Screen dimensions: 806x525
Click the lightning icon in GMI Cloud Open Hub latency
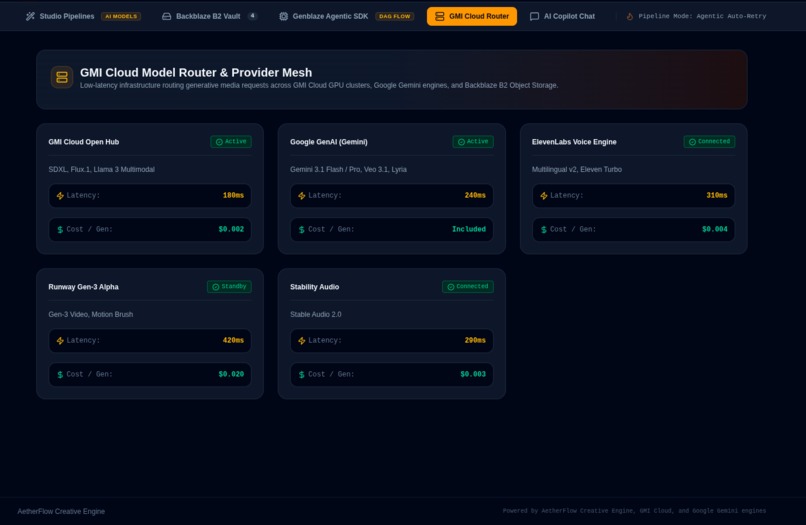(x=60, y=196)
